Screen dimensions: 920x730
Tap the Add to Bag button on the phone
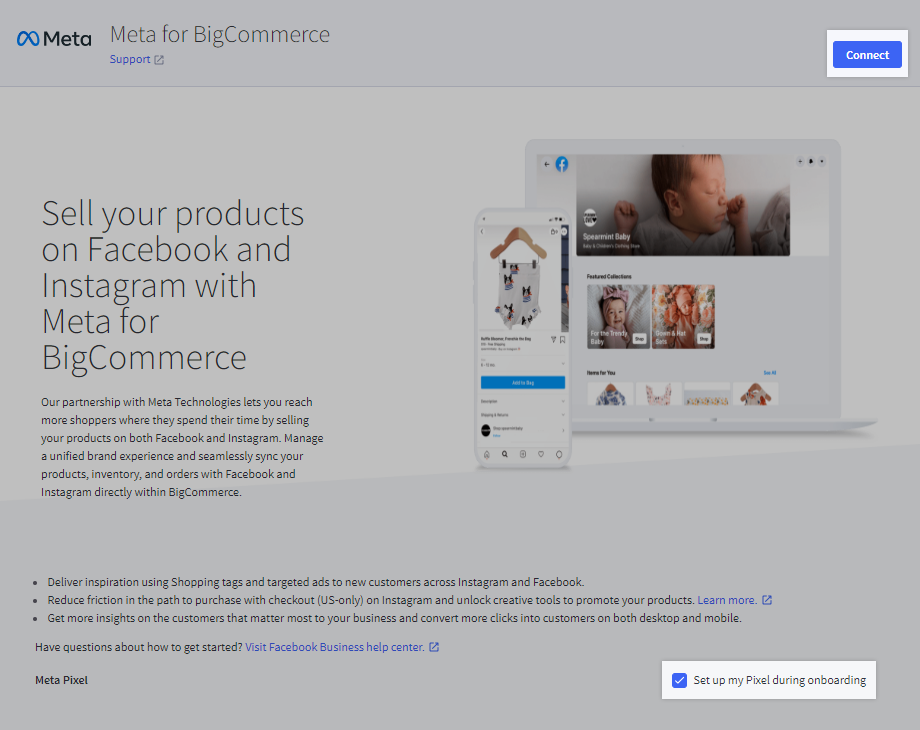(x=521, y=382)
